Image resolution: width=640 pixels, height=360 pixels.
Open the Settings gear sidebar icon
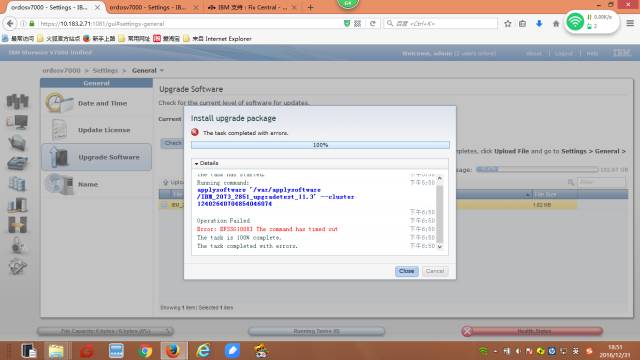pos(18,267)
